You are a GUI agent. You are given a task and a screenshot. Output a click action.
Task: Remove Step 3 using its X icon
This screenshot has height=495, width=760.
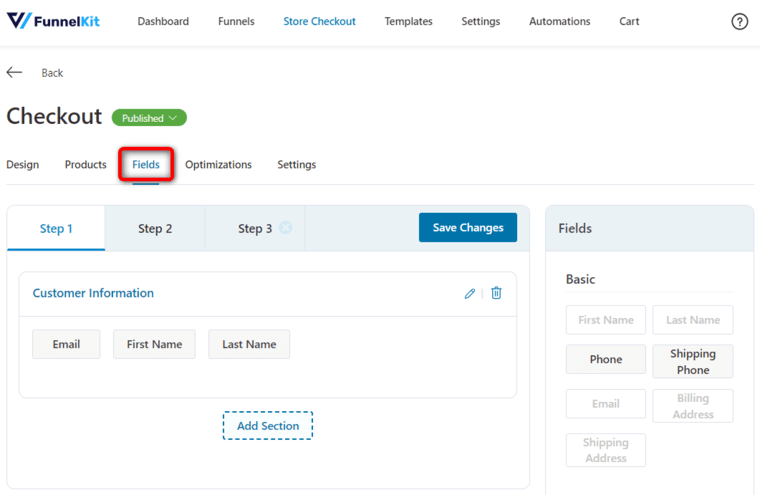tap(286, 227)
